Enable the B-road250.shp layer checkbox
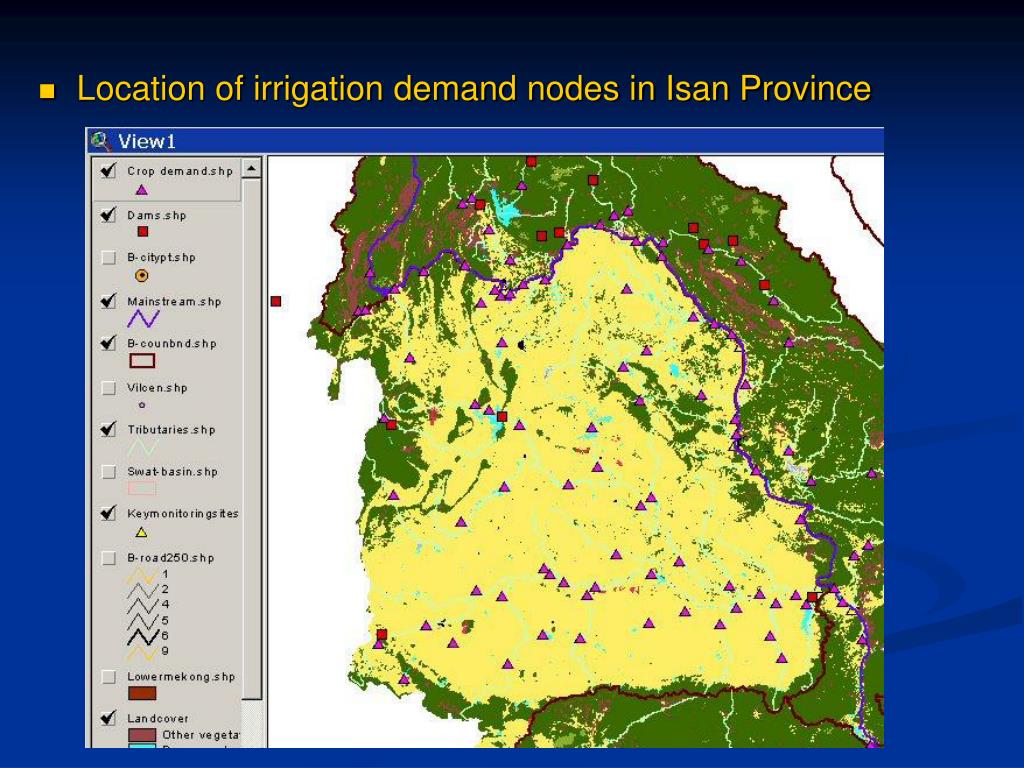The image size is (1024, 768). coord(108,558)
